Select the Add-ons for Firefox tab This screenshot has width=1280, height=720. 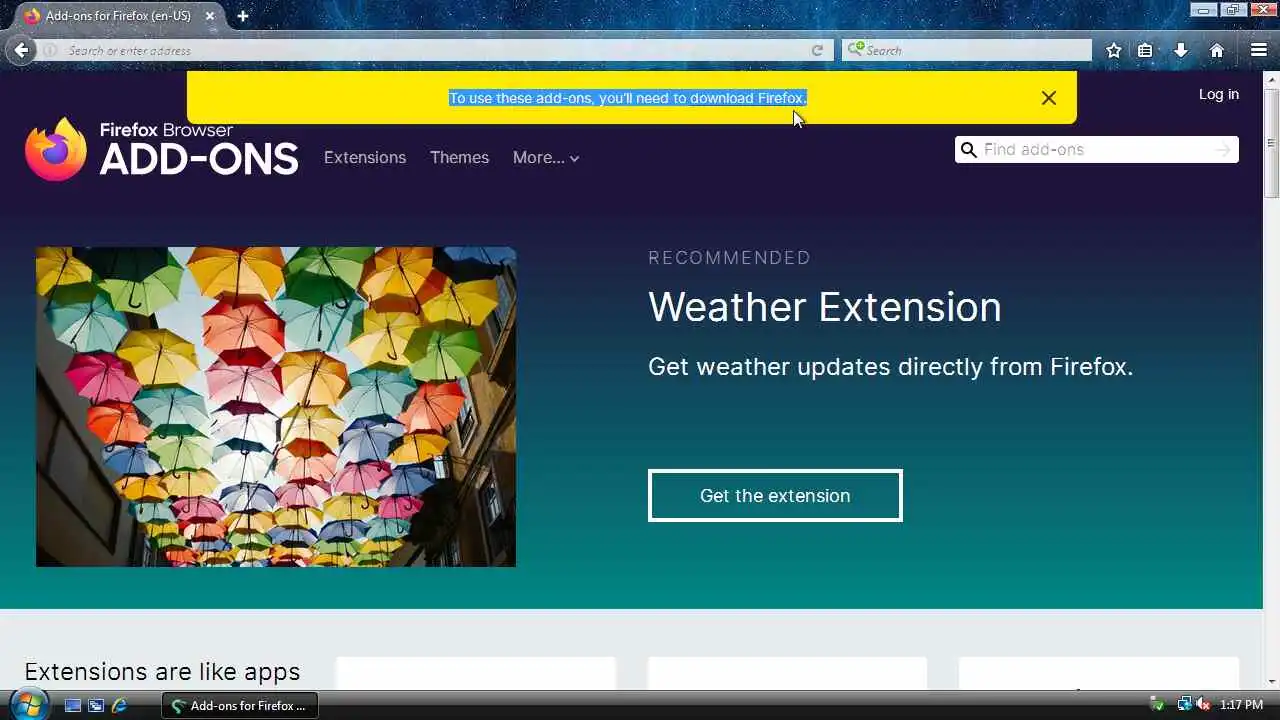(119, 16)
